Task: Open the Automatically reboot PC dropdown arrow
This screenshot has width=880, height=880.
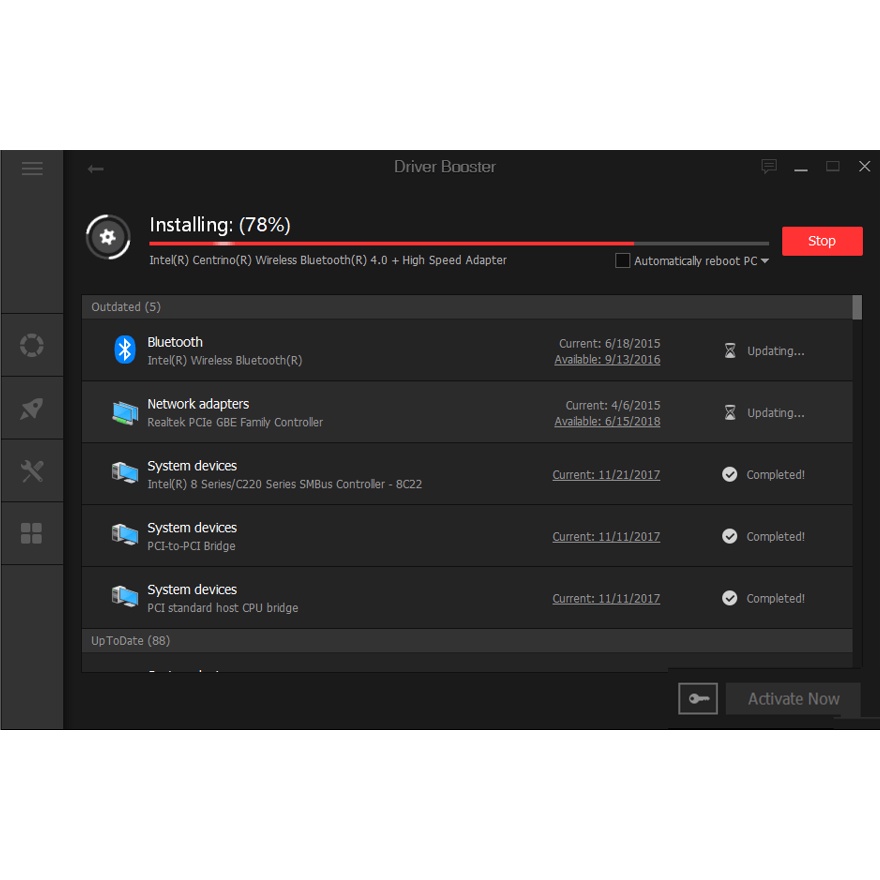Action: [x=763, y=260]
